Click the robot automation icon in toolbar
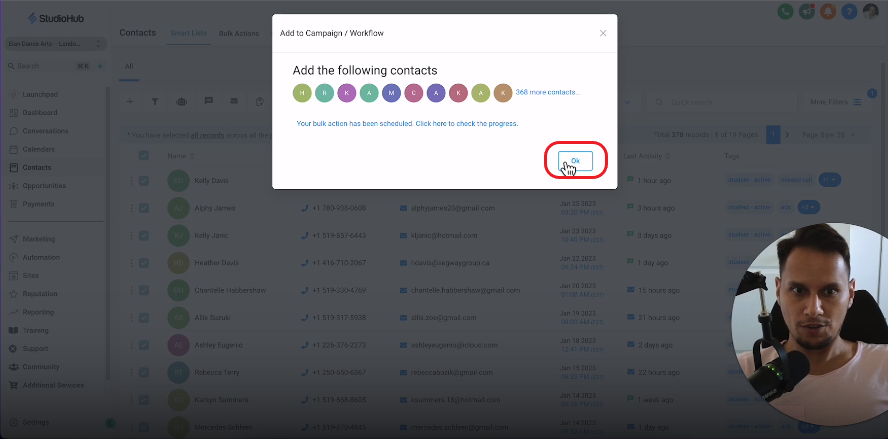Viewport: 888px width, 439px height. coord(181,101)
